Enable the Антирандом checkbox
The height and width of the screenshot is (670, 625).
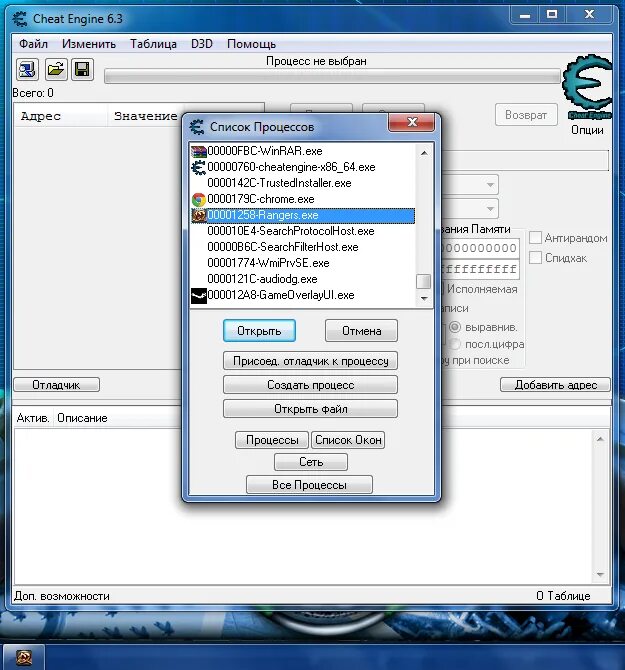(x=535, y=238)
